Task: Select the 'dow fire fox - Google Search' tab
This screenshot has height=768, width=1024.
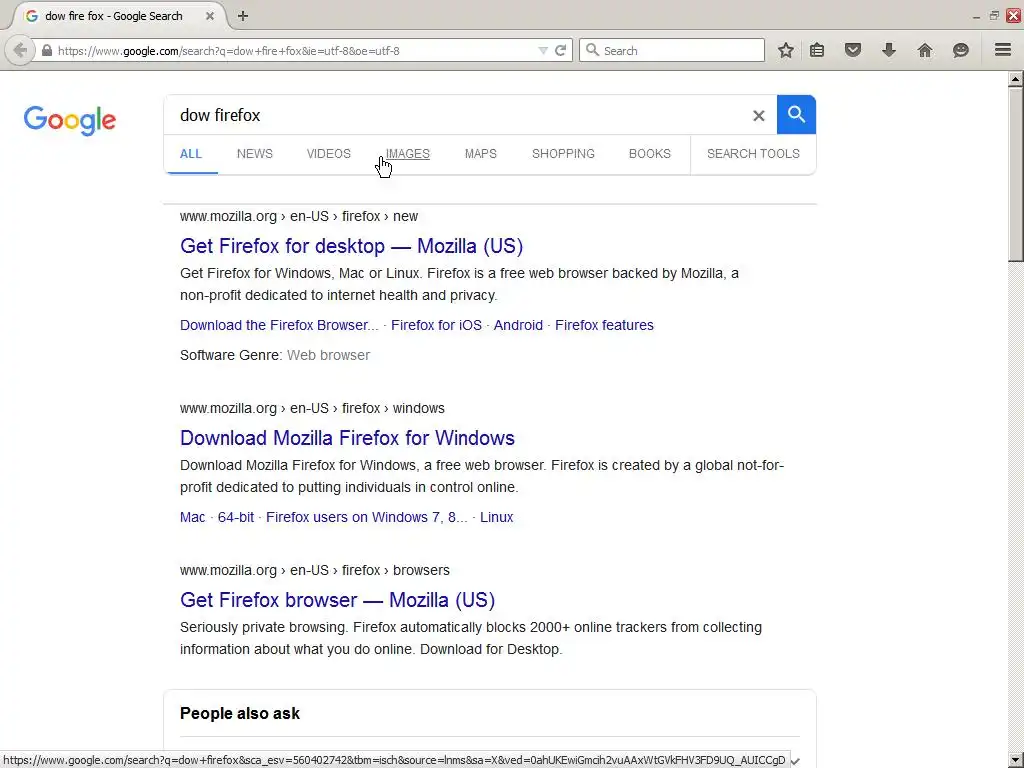Action: (x=120, y=16)
